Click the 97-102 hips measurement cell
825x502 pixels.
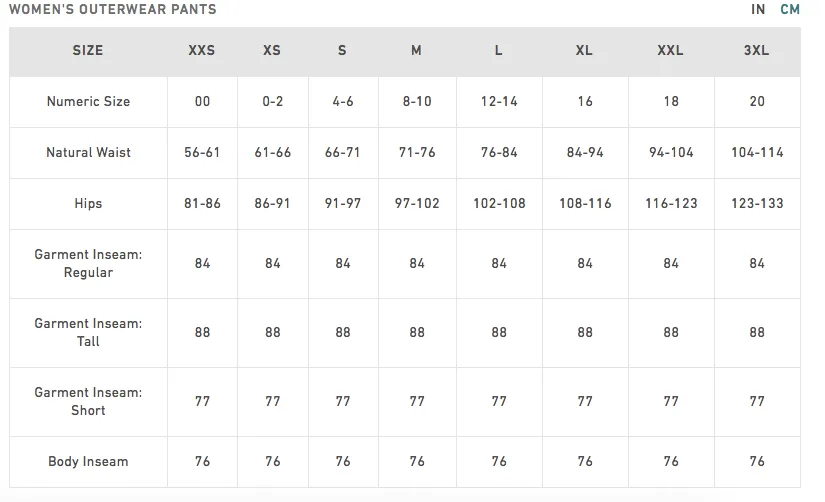pos(417,204)
